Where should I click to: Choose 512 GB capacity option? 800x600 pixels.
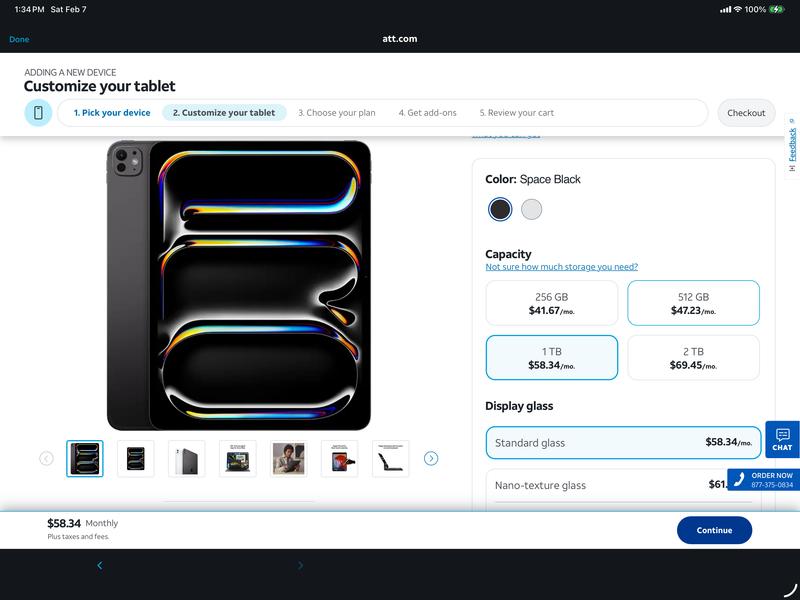(x=693, y=303)
